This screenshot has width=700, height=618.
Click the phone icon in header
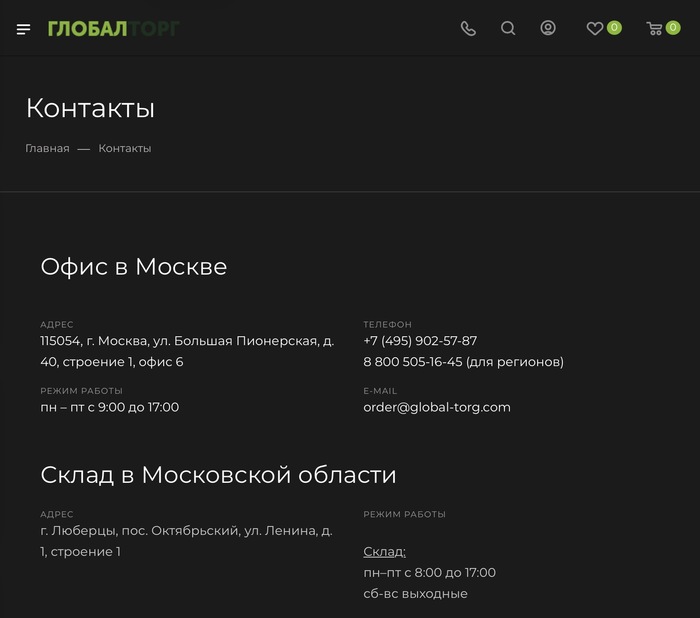pos(468,29)
